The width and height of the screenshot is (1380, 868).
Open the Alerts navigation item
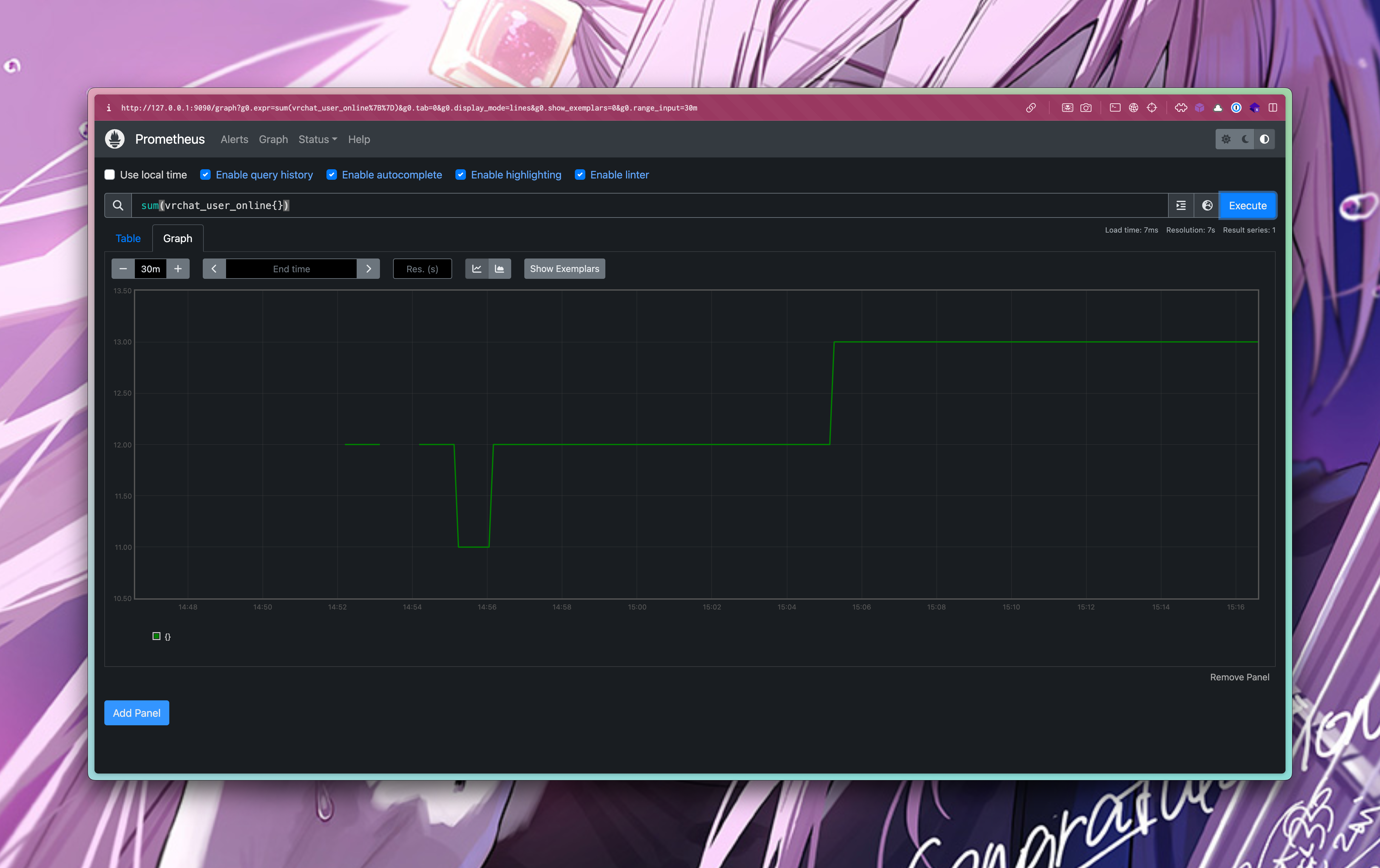pyautogui.click(x=234, y=139)
